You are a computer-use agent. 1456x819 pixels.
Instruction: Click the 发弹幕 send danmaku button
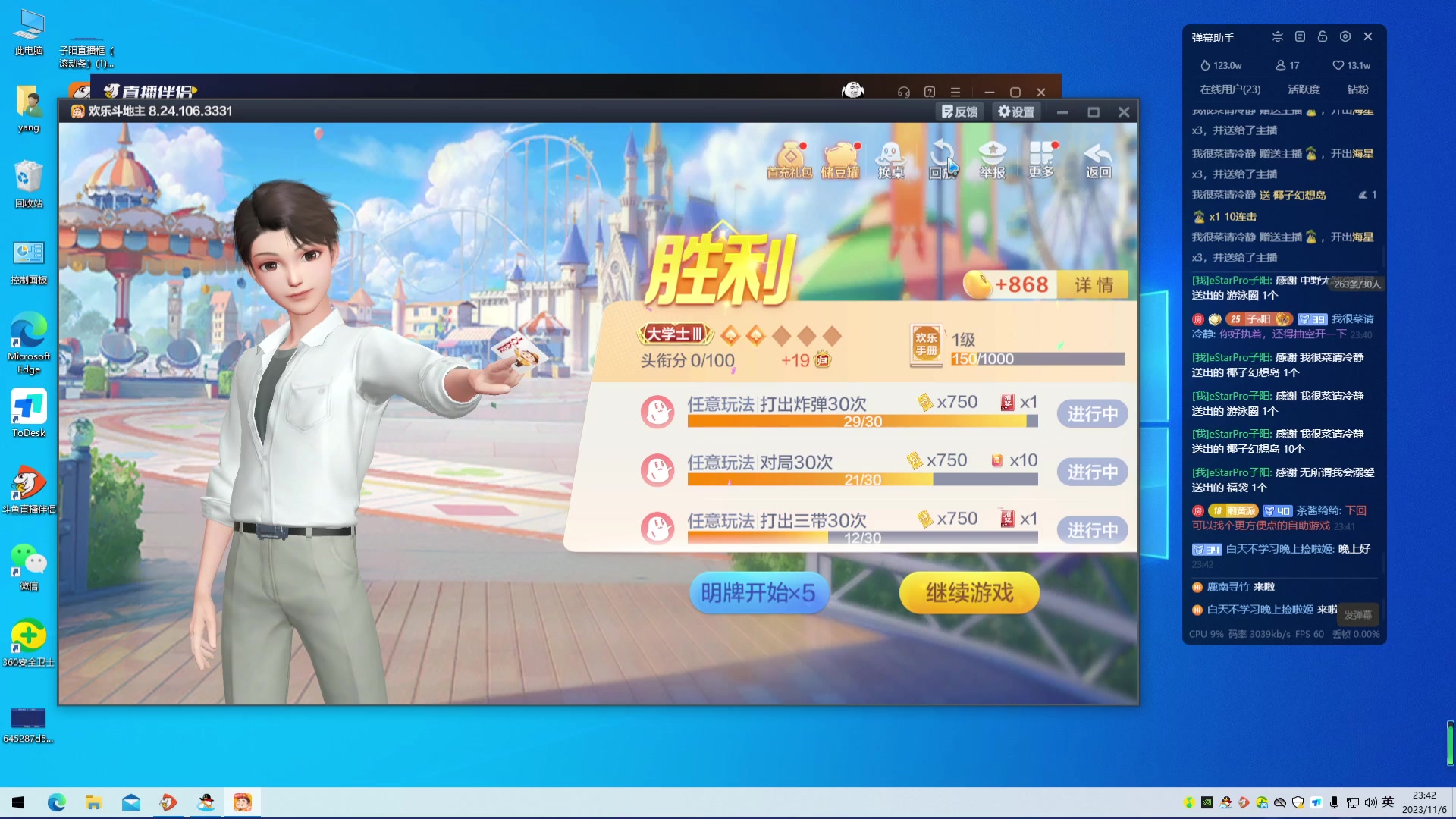tap(1358, 615)
